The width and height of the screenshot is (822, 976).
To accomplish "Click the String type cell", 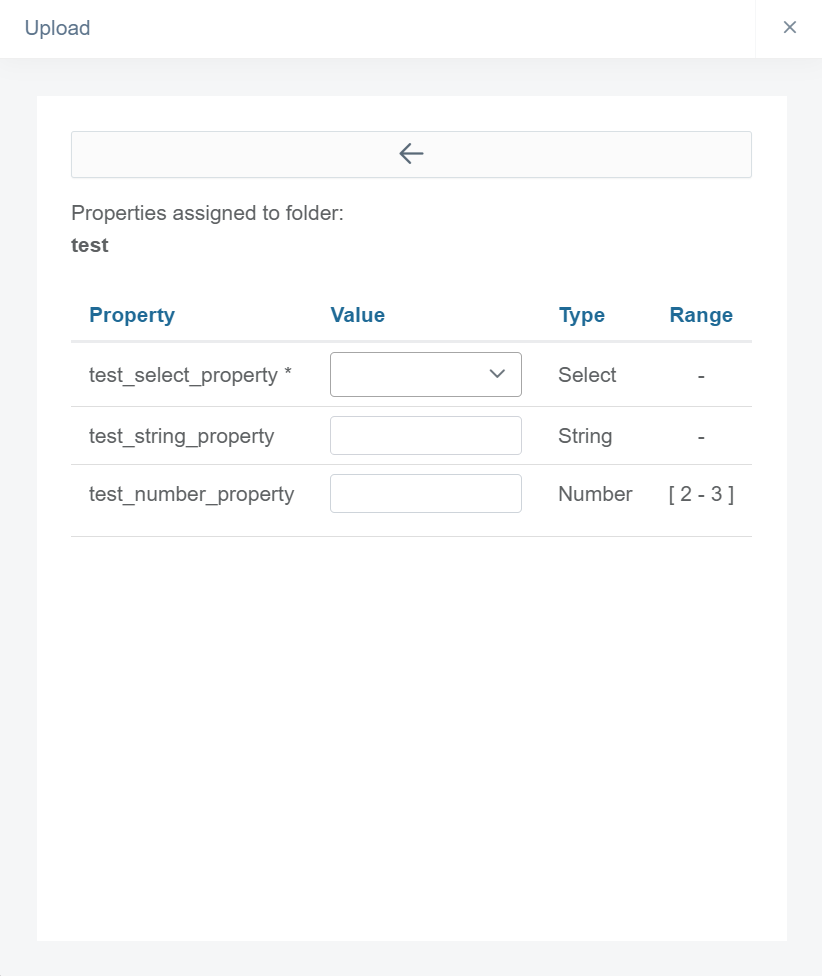I will point(585,436).
